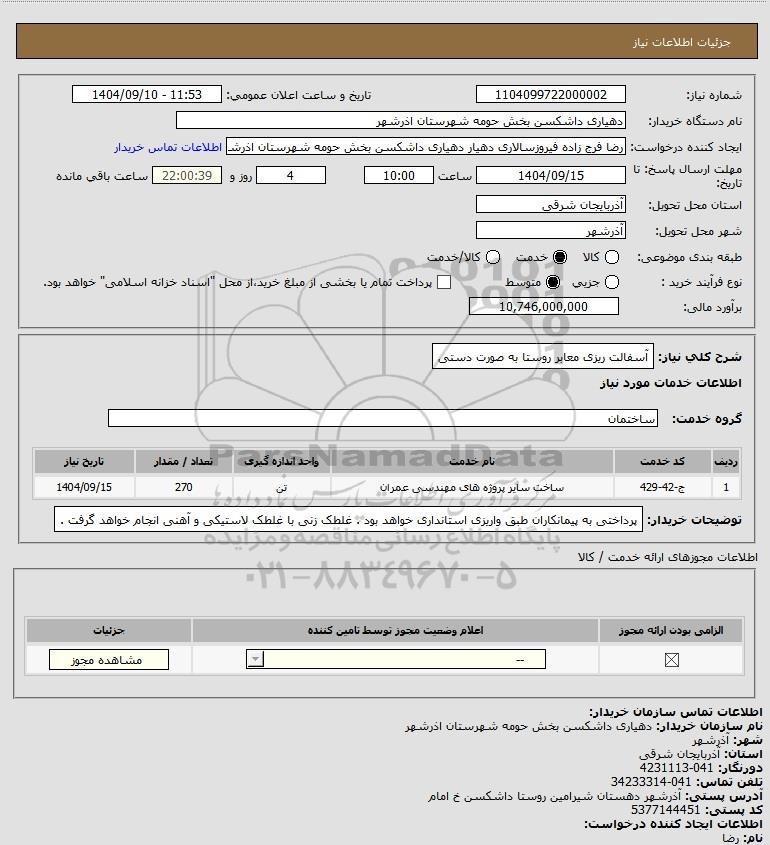The width and height of the screenshot is (770, 845).
Task: Open the license status dropdown arrow
Action: tap(255, 659)
